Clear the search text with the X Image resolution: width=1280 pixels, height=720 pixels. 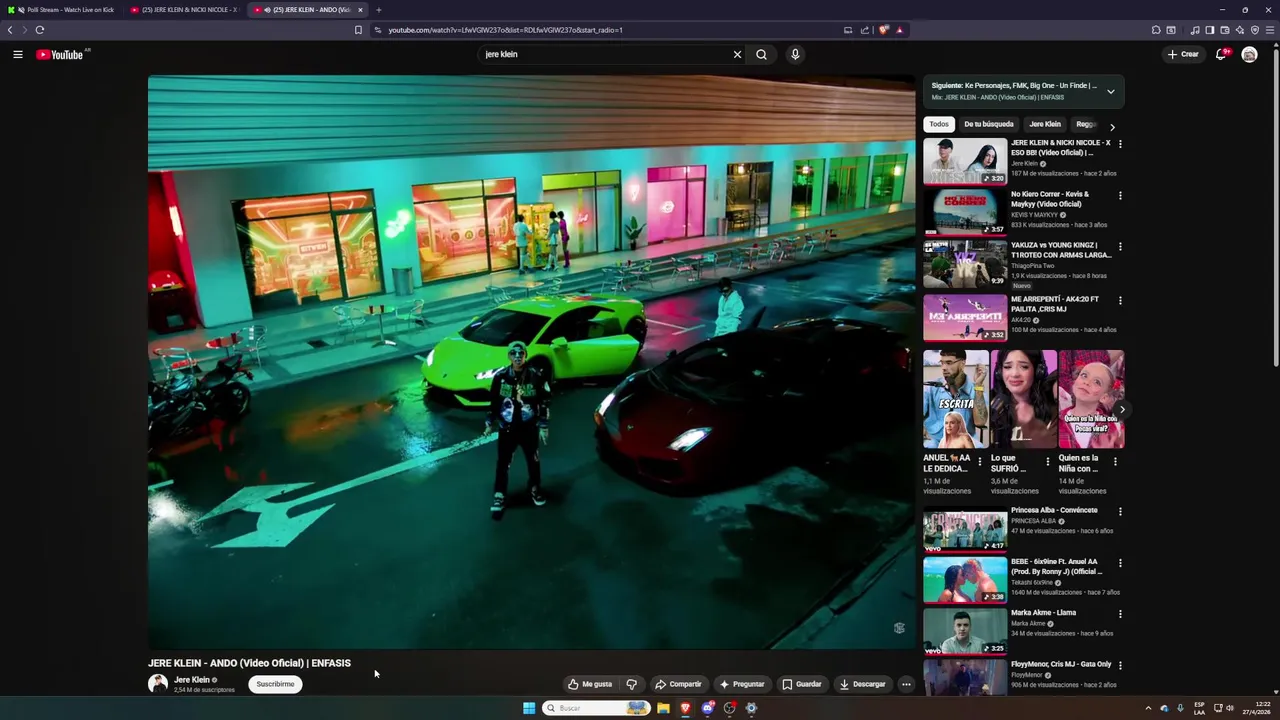(x=737, y=54)
